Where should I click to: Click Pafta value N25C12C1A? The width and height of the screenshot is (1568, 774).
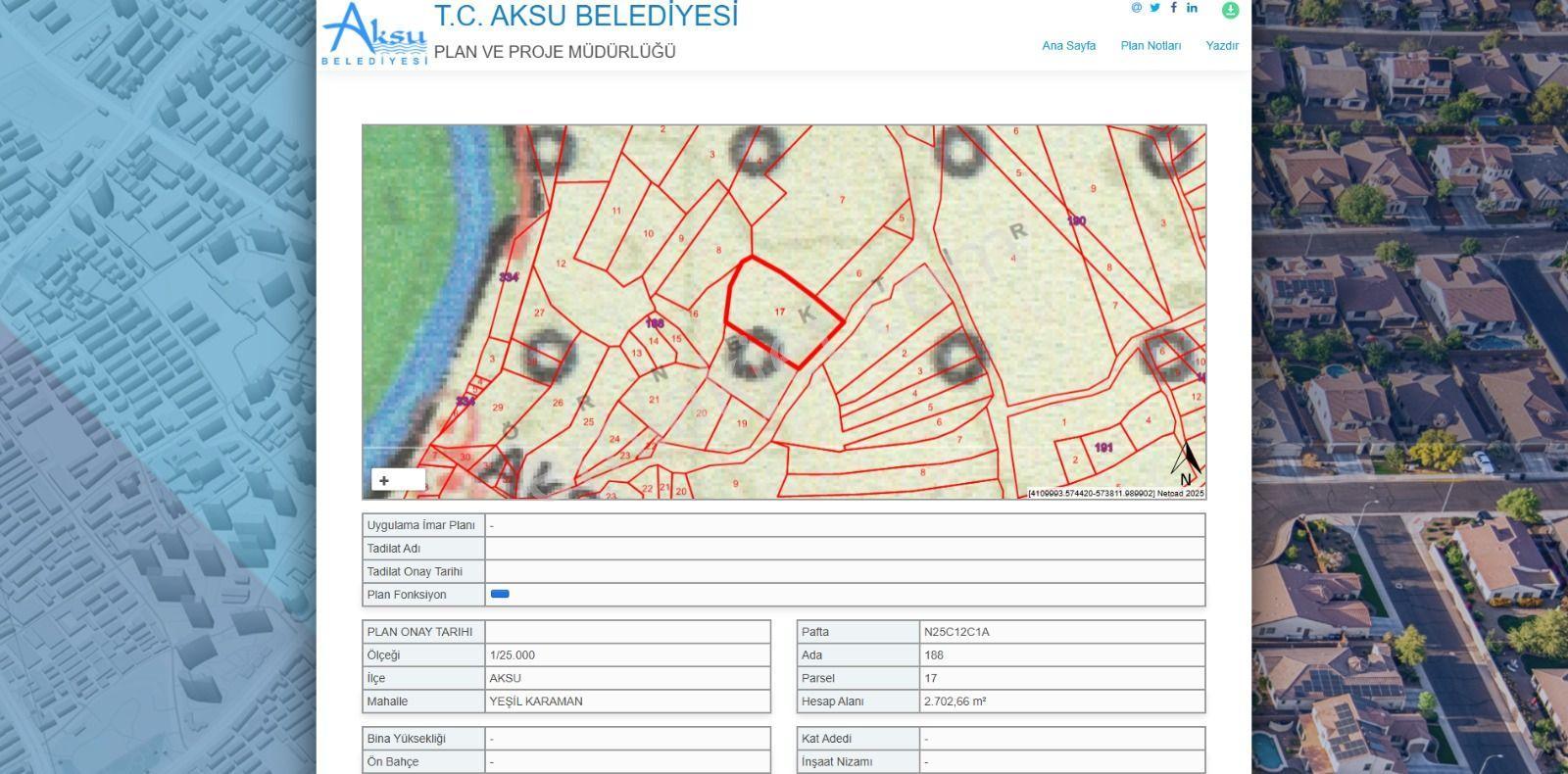tap(956, 632)
